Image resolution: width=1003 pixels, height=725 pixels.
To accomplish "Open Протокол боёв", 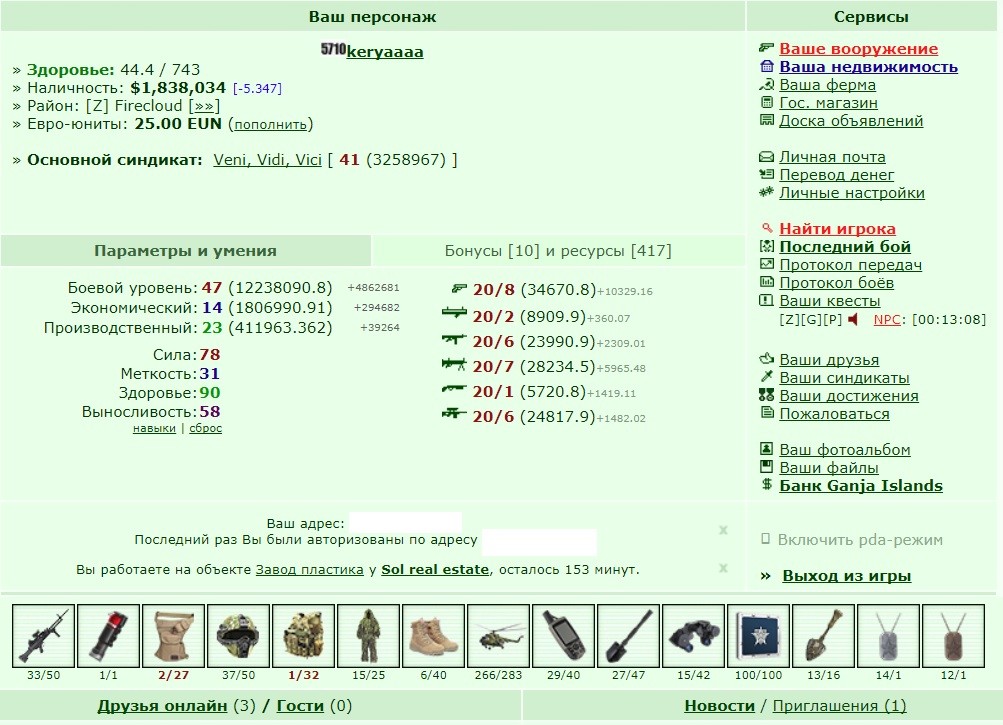I will point(836,282).
